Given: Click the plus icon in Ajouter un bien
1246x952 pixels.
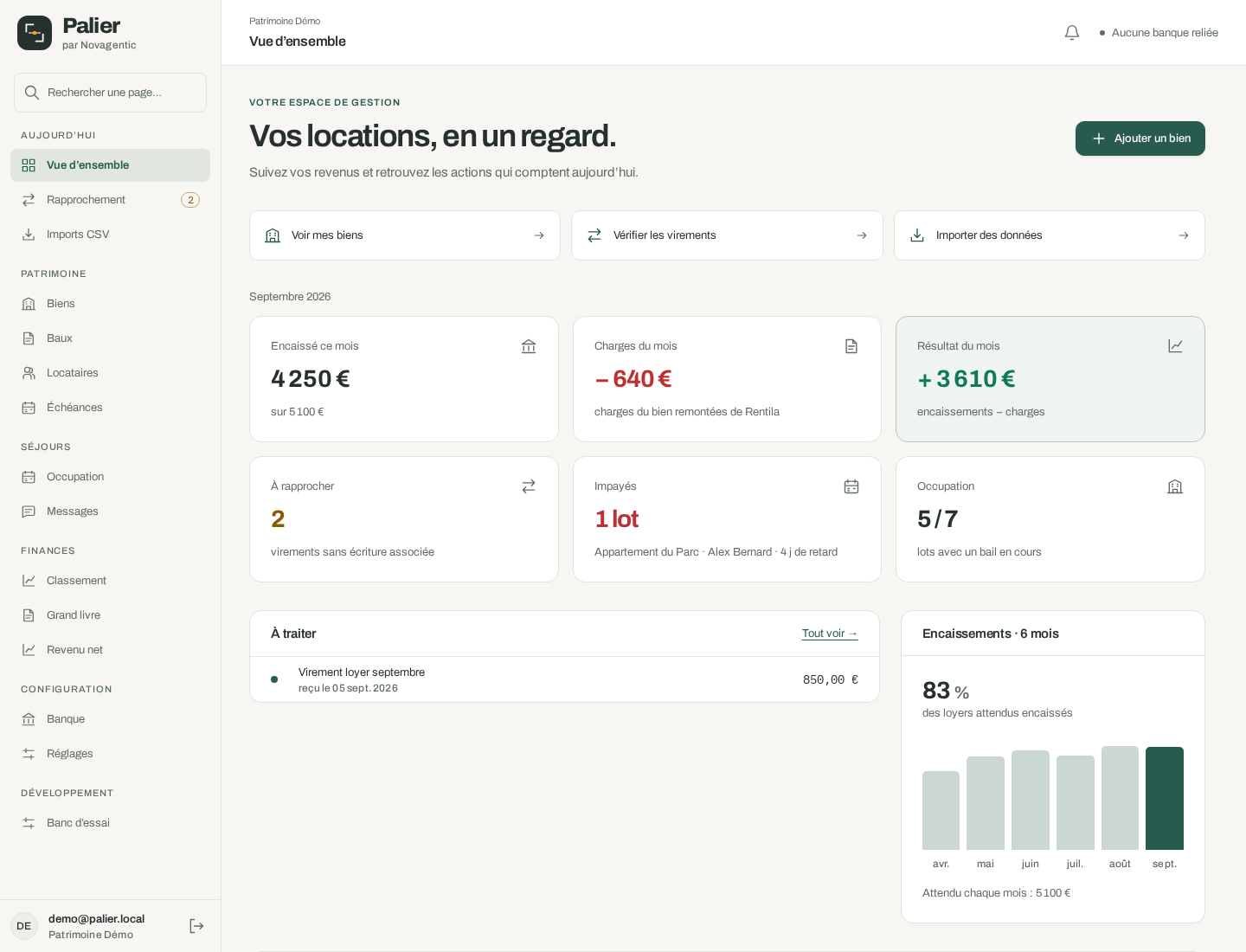Looking at the screenshot, I should [1099, 138].
